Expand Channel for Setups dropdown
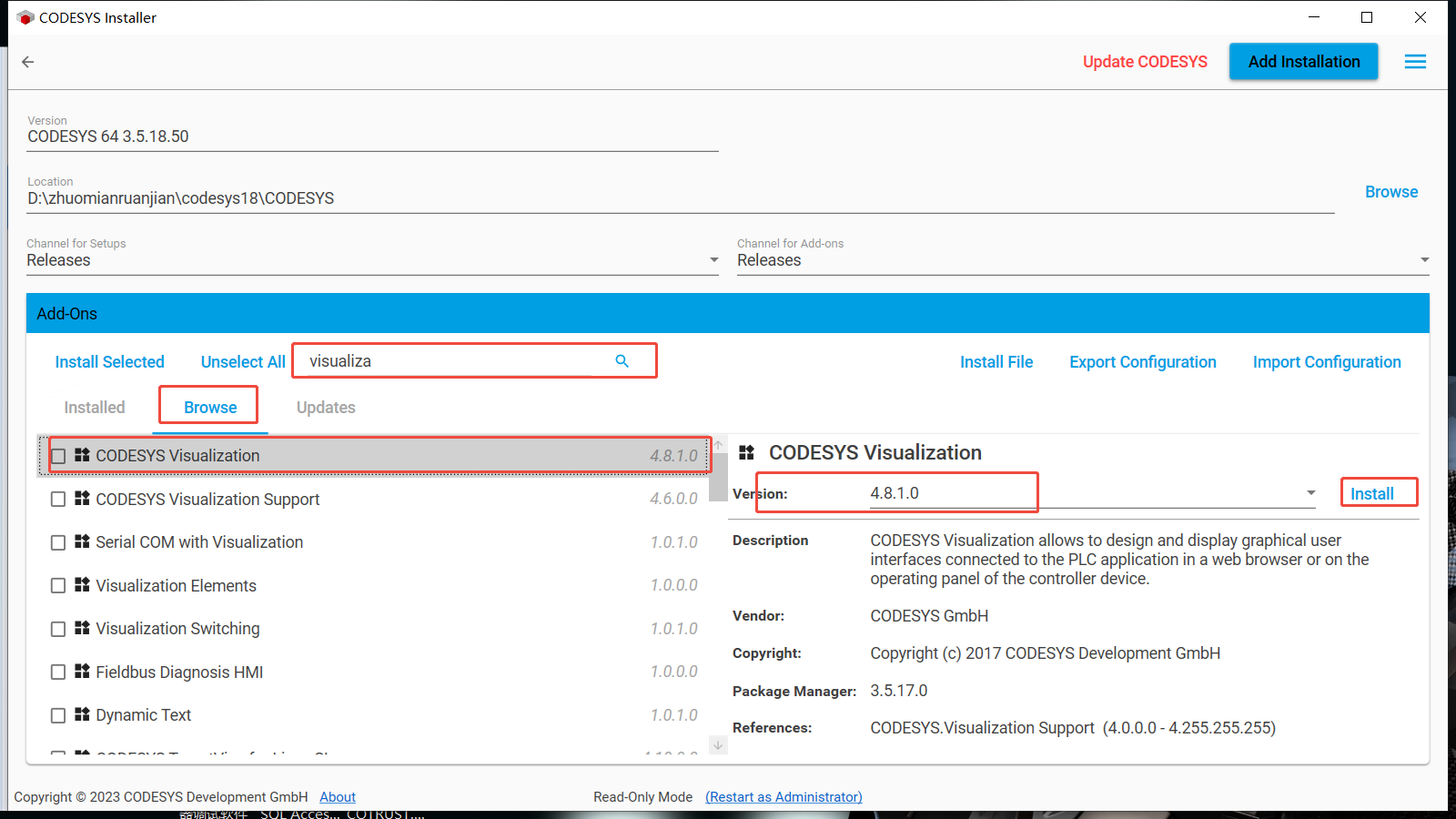 pos(714,260)
